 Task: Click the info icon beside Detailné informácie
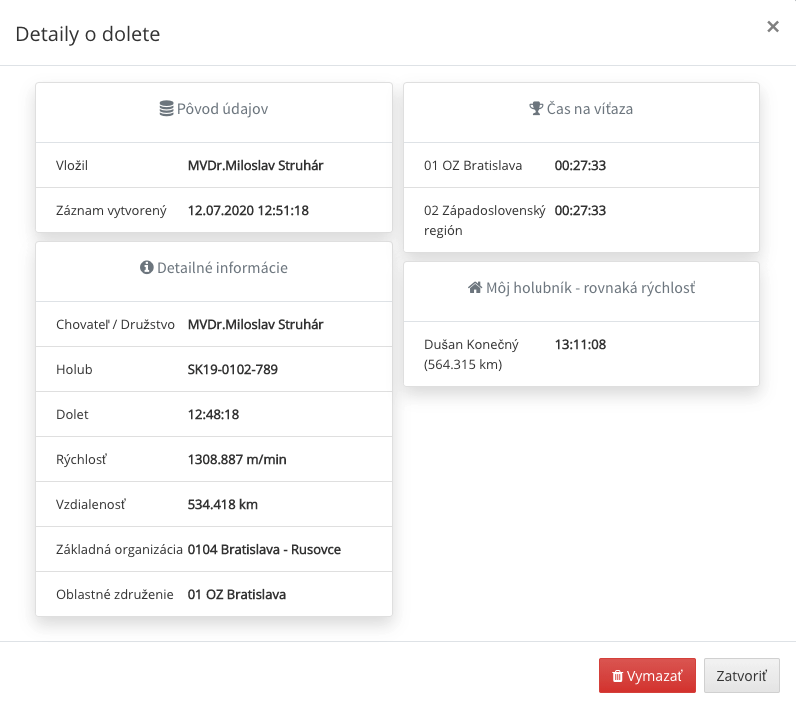click(x=147, y=267)
